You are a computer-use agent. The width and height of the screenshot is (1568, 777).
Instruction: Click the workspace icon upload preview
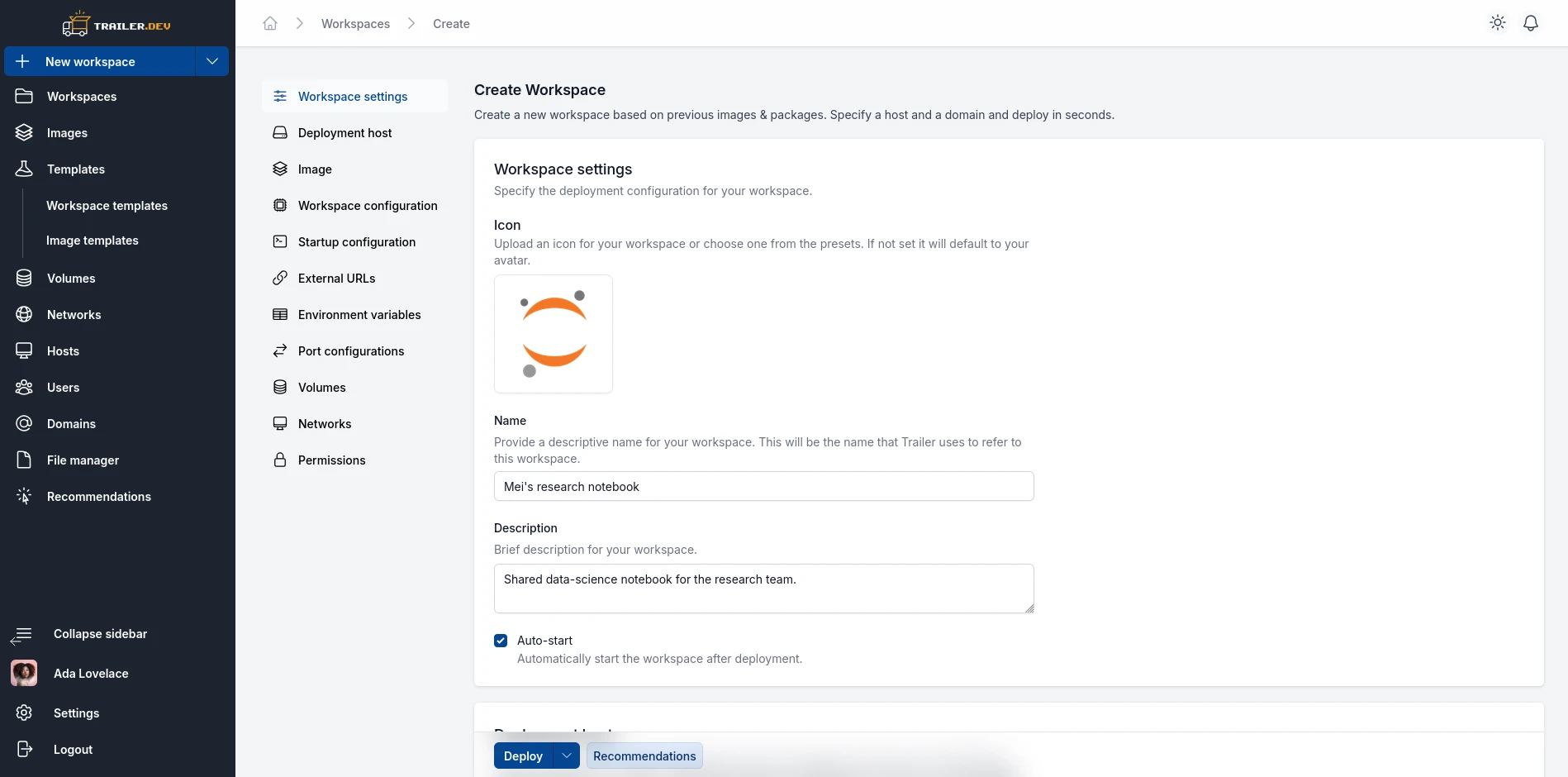pyautogui.click(x=554, y=334)
